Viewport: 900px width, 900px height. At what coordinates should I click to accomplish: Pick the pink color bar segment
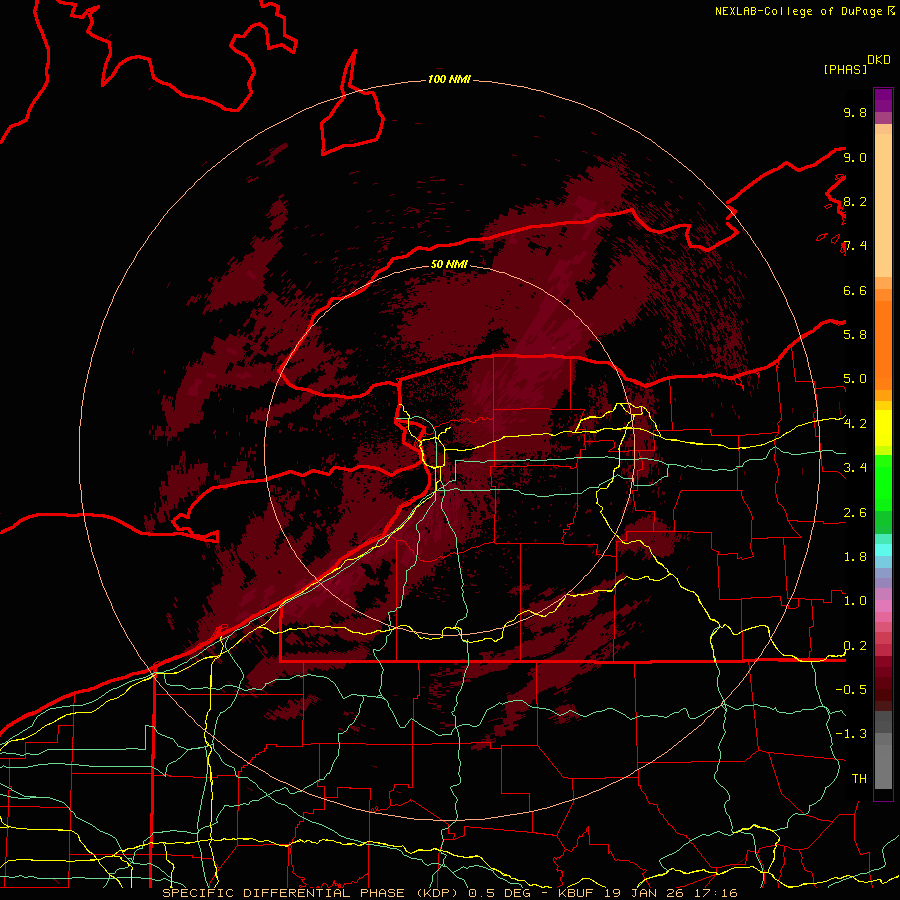point(883,606)
